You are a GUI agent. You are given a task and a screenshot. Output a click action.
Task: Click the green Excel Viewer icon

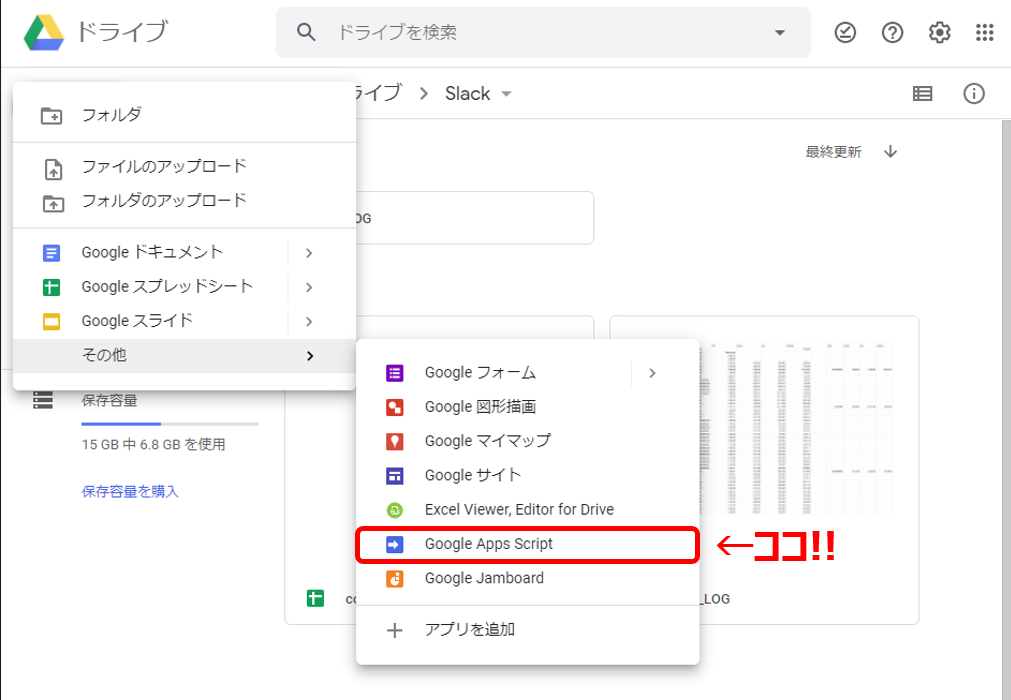point(395,510)
